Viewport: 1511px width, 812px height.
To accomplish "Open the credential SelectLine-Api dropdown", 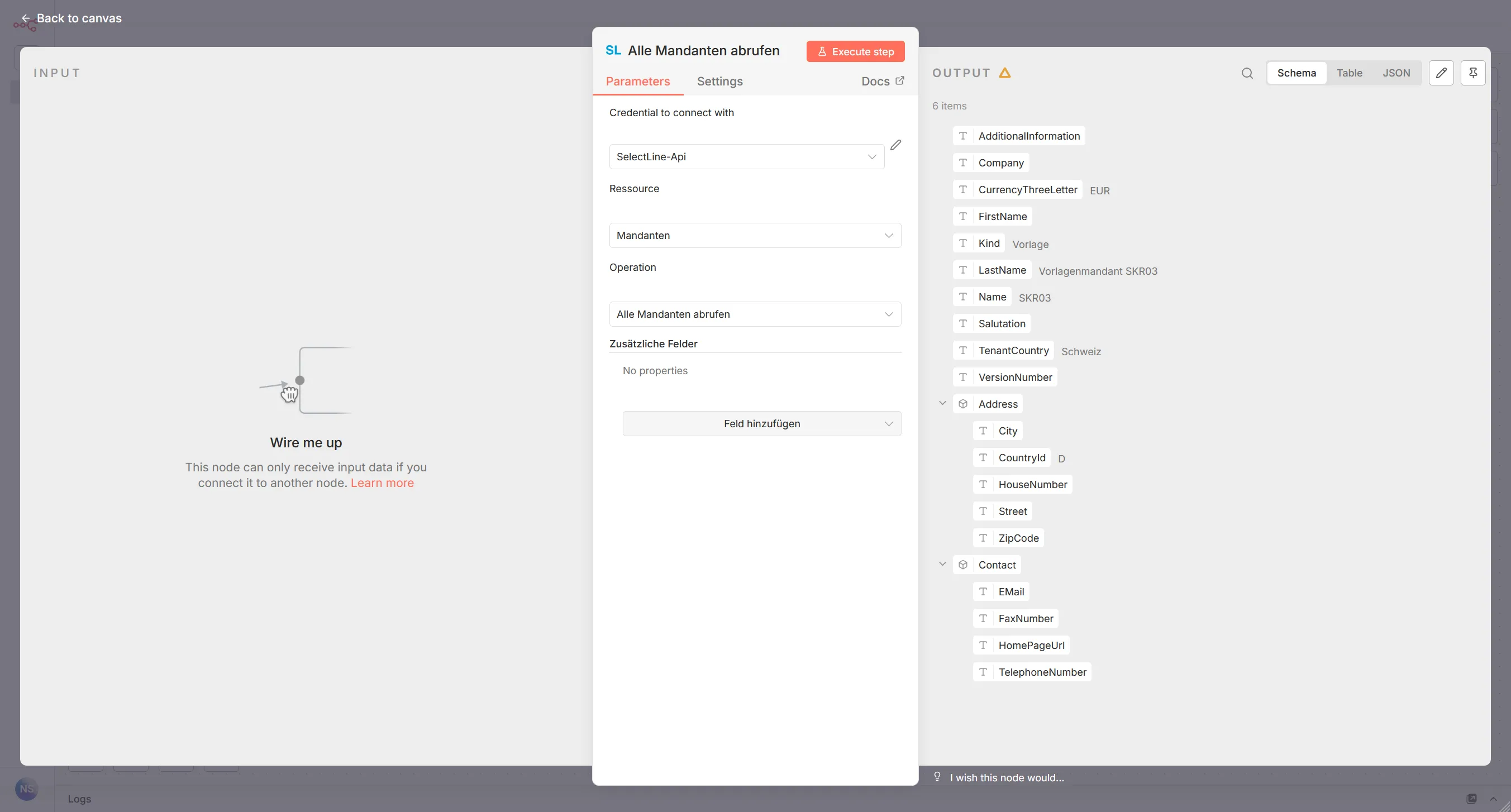I will coord(746,156).
